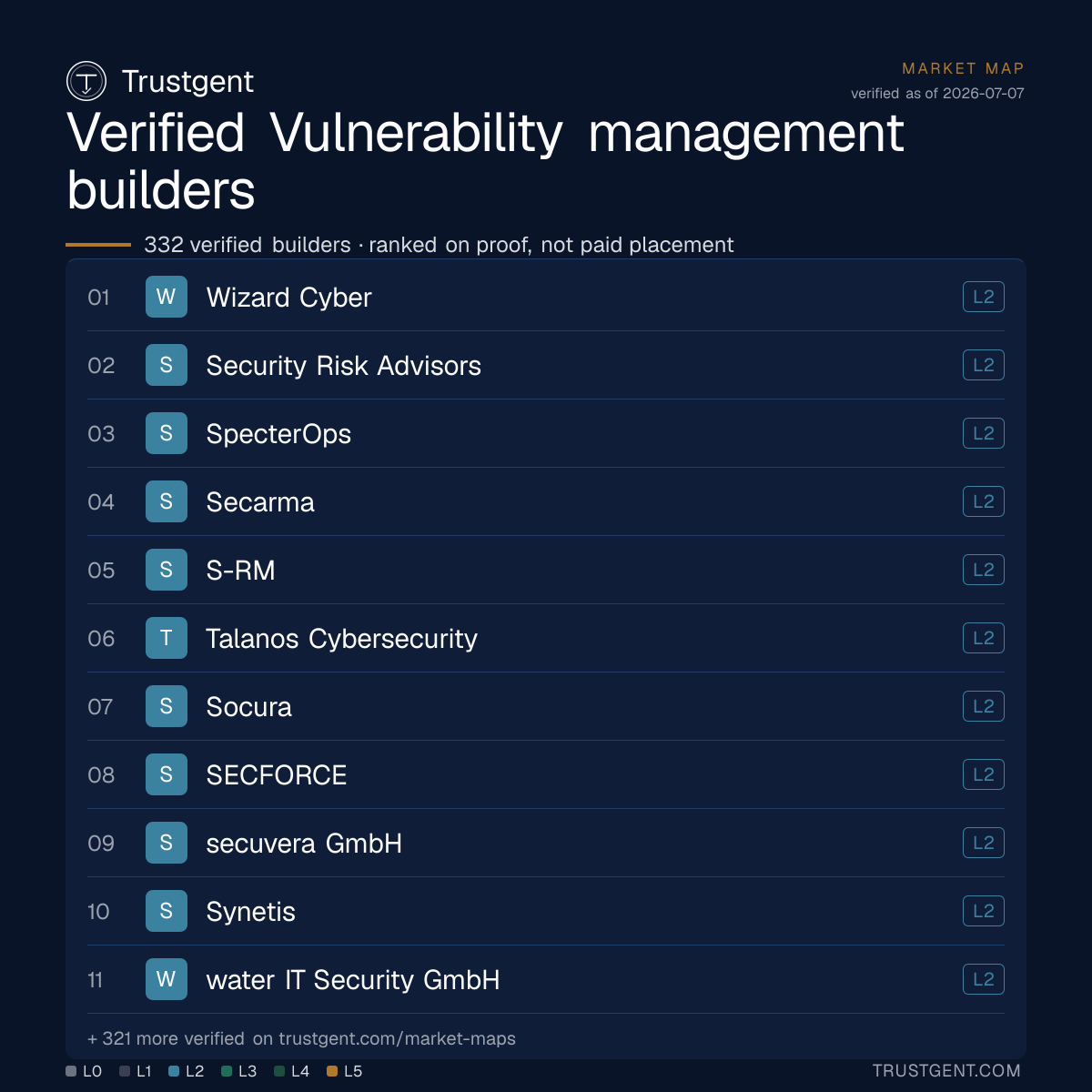Select the Talanos Cybersecurity name
This screenshot has height=1092, width=1092.
[341, 639]
